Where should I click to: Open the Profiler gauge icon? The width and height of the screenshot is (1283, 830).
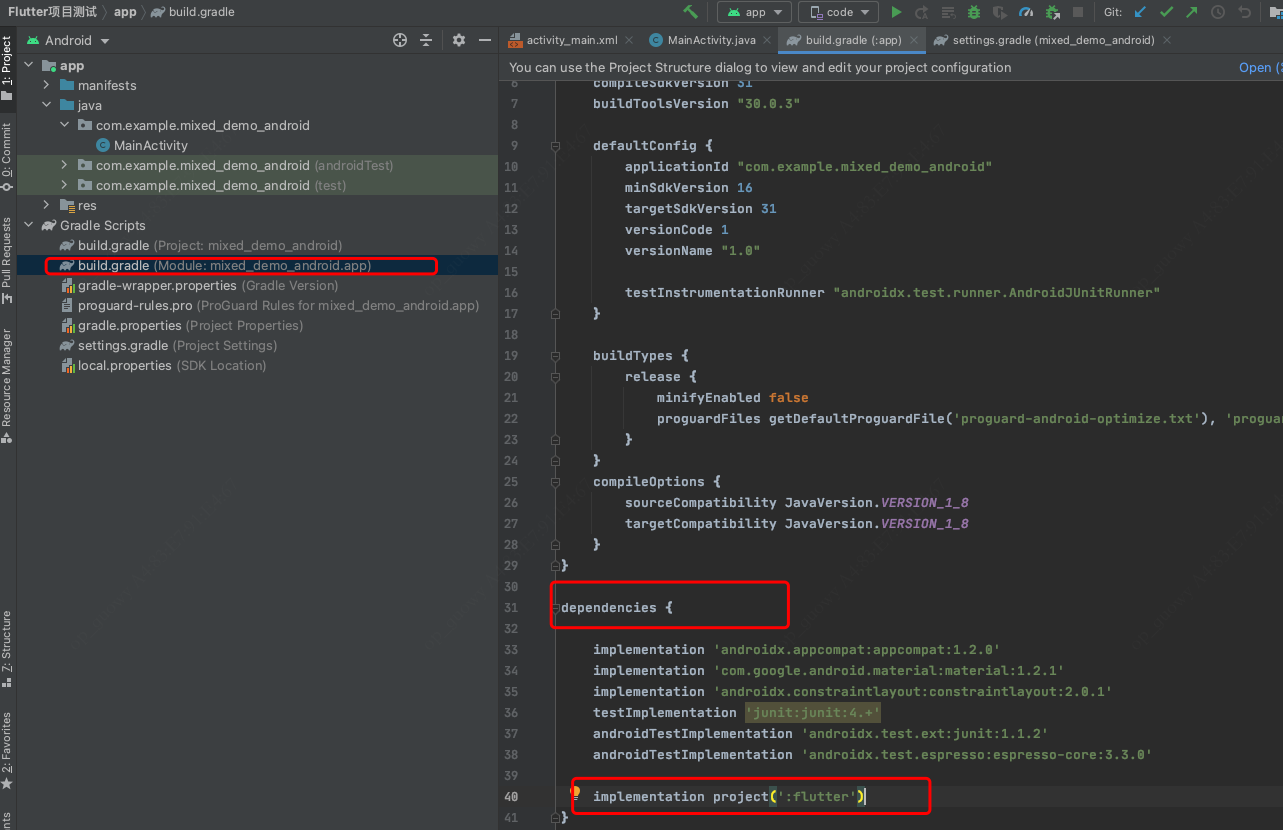point(1026,12)
